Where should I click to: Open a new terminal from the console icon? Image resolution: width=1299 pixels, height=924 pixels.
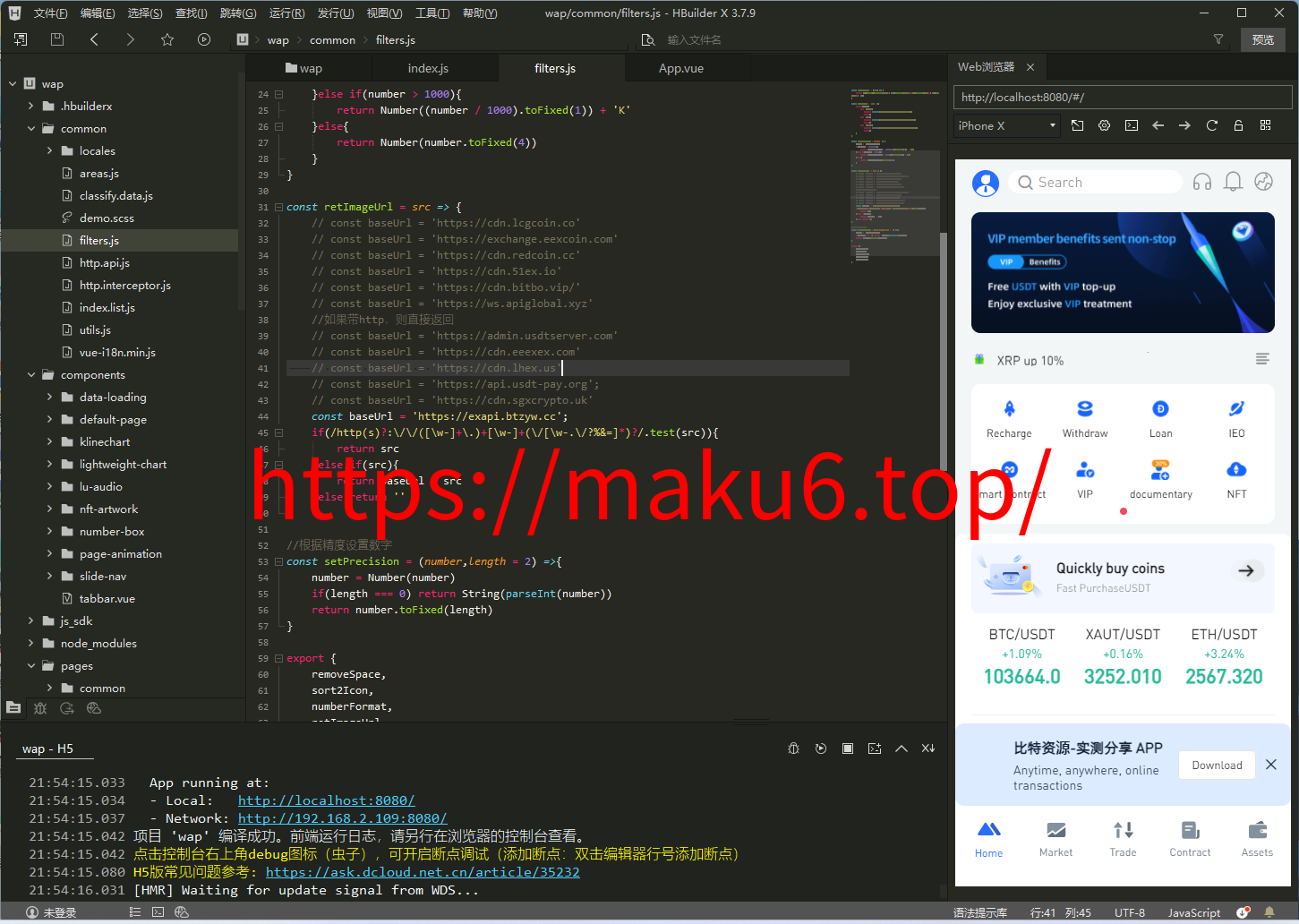coord(875,749)
